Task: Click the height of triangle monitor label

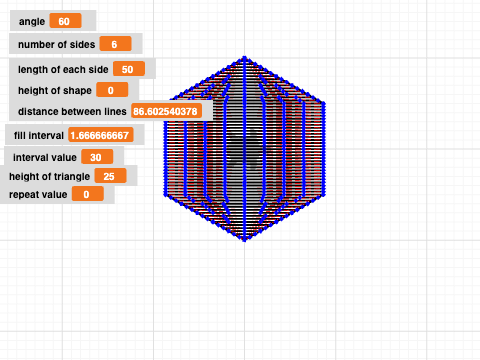Action: 50,176
